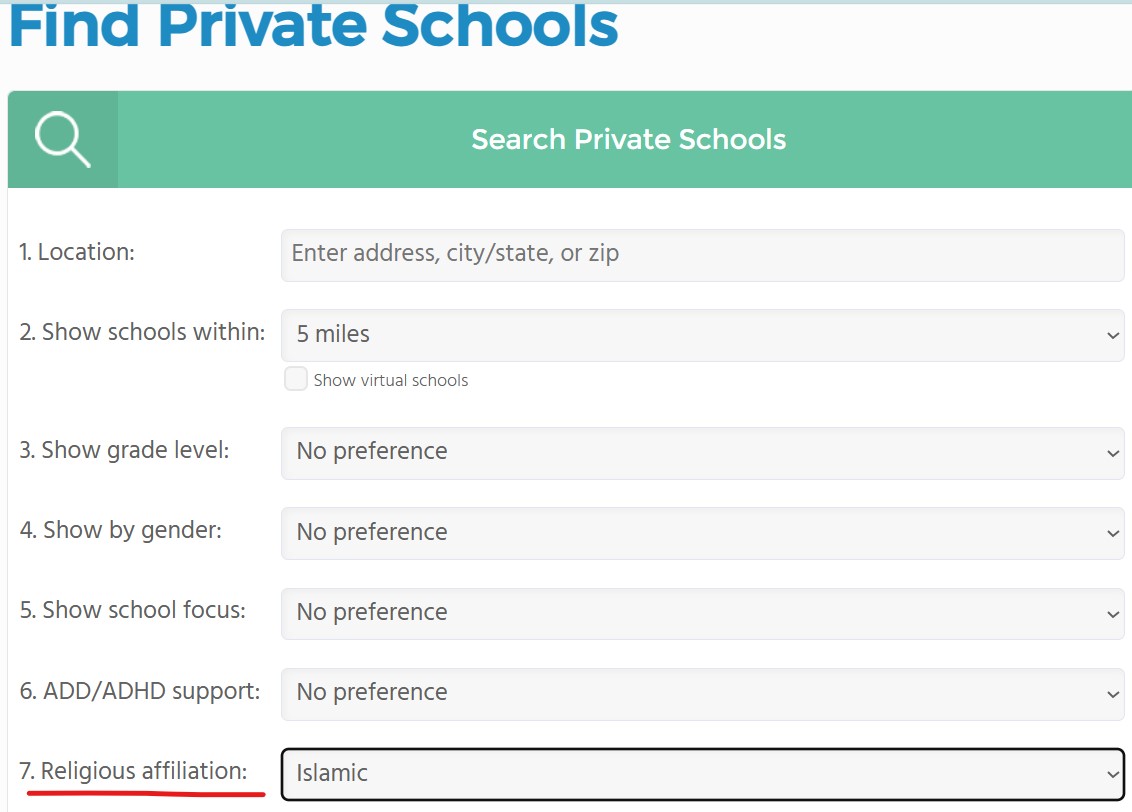Viewport: 1132px width, 812px height.
Task: Open the 5 miles distance dropdown
Action: point(702,335)
